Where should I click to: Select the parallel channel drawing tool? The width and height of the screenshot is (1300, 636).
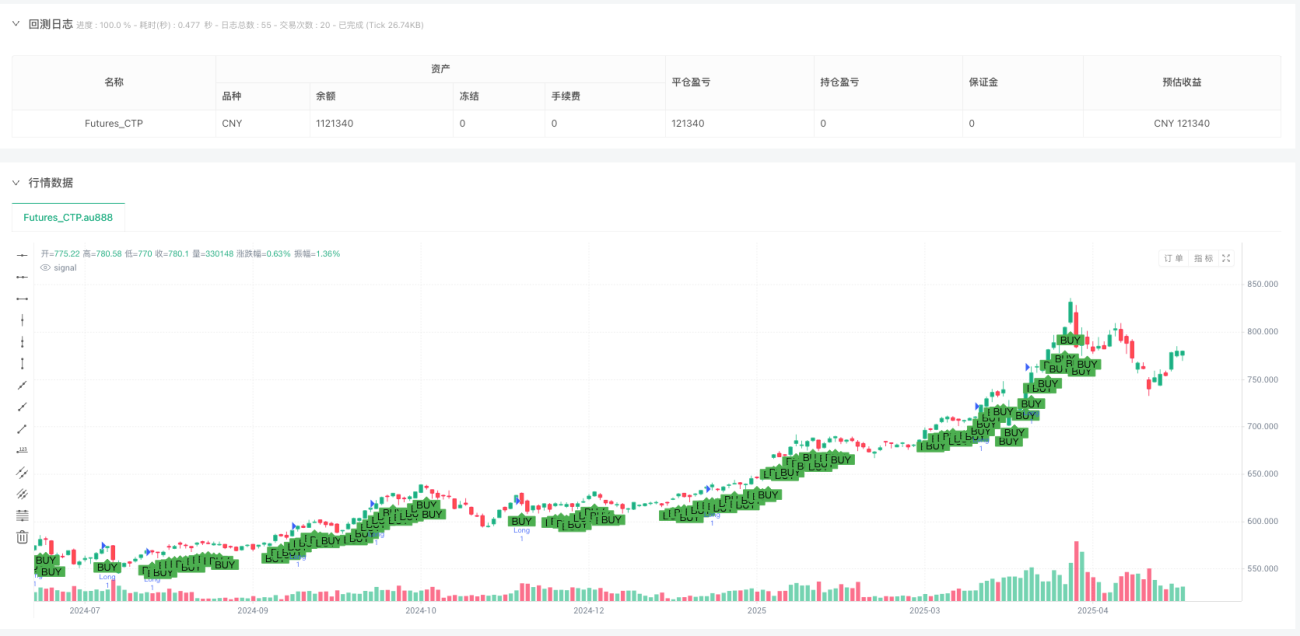pos(22,472)
